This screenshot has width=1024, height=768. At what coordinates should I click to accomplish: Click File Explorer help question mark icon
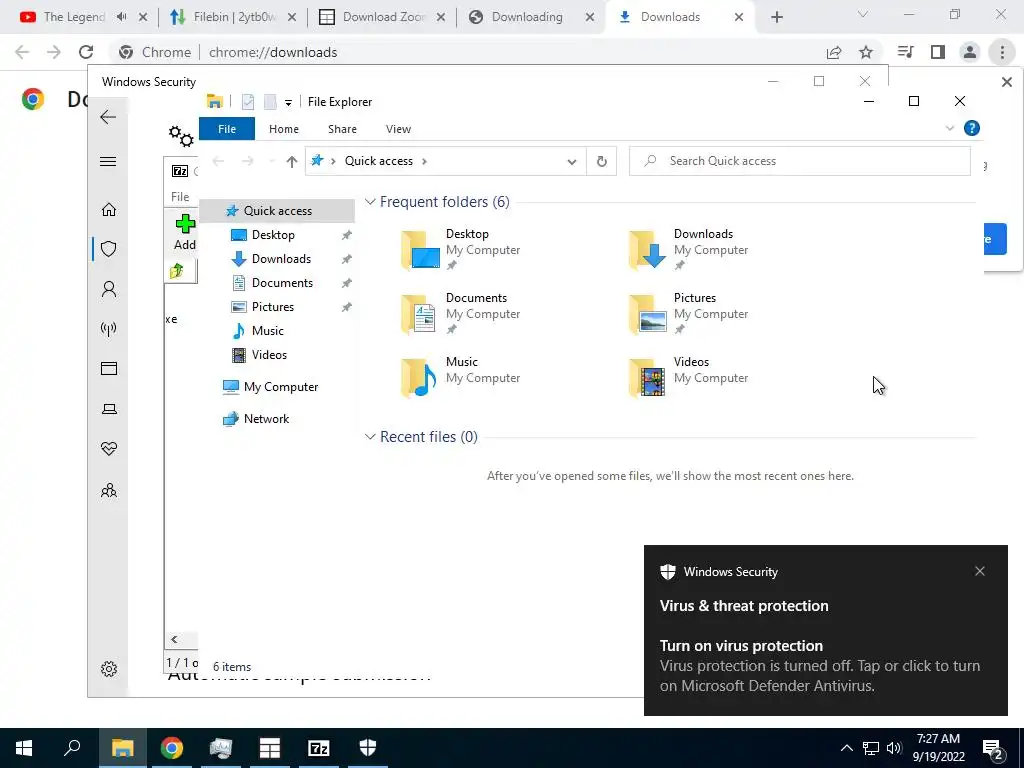point(972,129)
